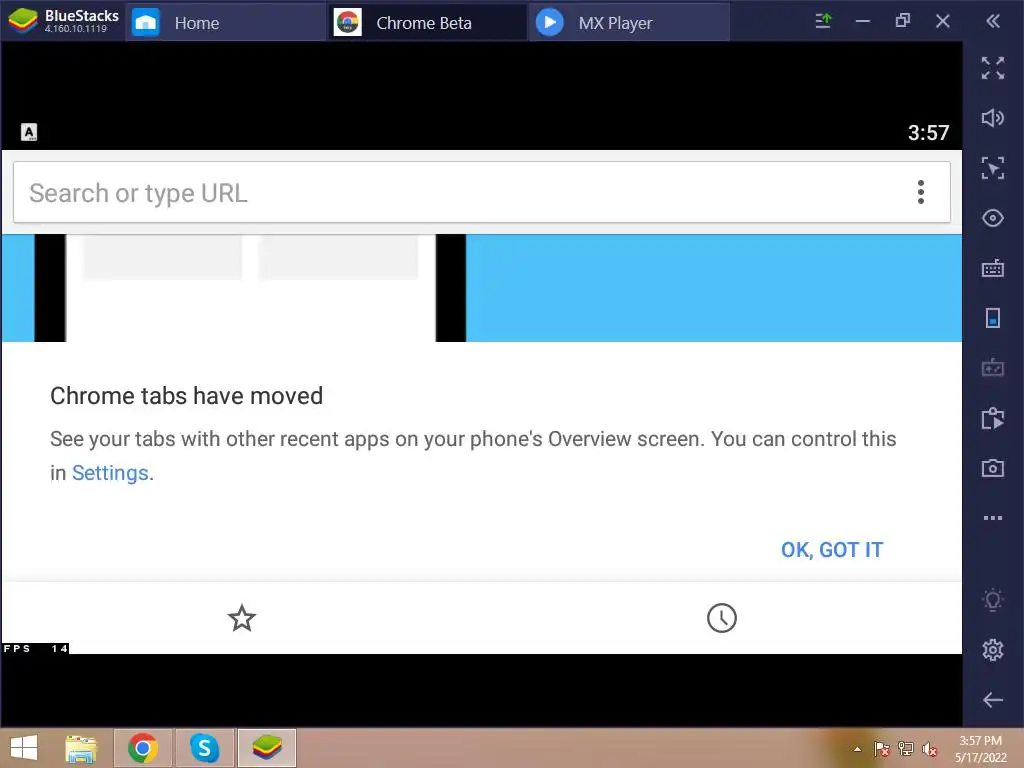1024x768 pixels.
Task: Open BlueStacks settings gear
Action: point(993,650)
